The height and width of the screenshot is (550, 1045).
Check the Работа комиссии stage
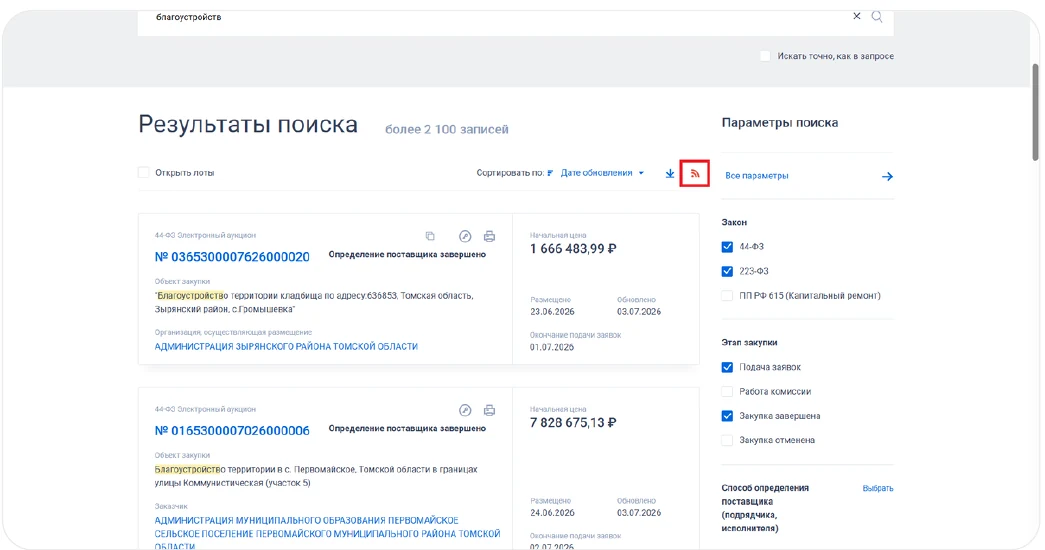(x=727, y=391)
